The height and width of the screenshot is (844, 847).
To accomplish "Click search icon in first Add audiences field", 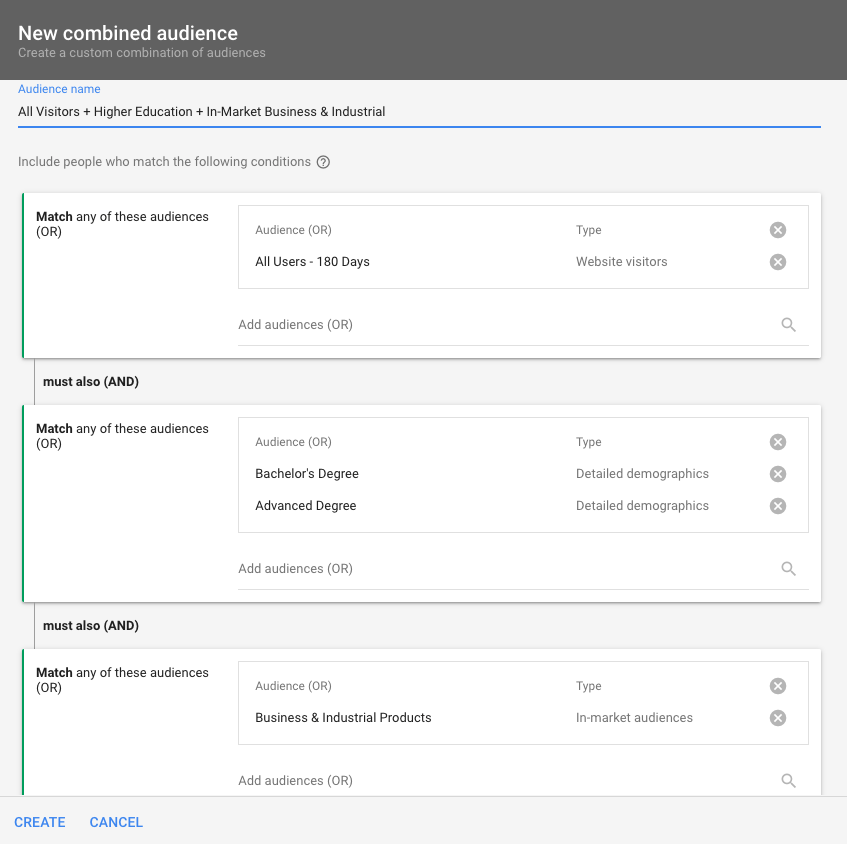I will [788, 325].
